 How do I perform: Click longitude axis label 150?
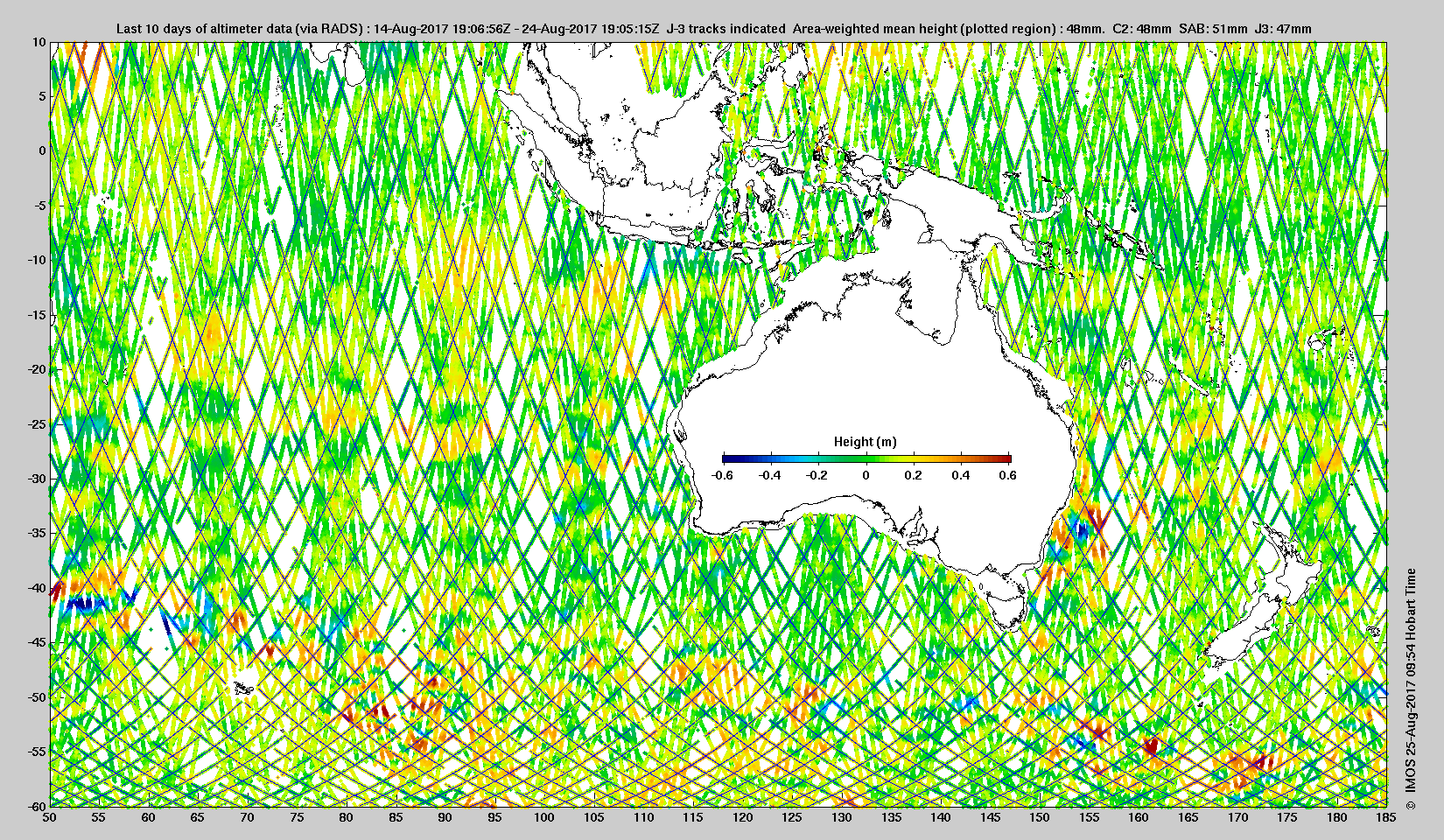pyautogui.click(x=1040, y=817)
